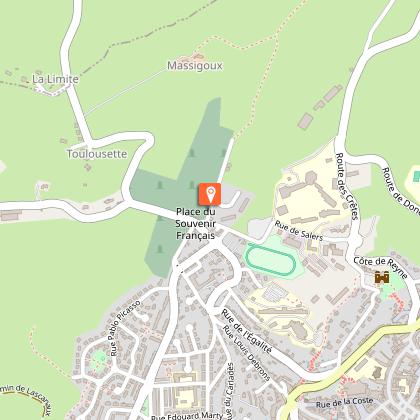
Task: Click the Rue Edouard Marty label
Action: click(186, 416)
